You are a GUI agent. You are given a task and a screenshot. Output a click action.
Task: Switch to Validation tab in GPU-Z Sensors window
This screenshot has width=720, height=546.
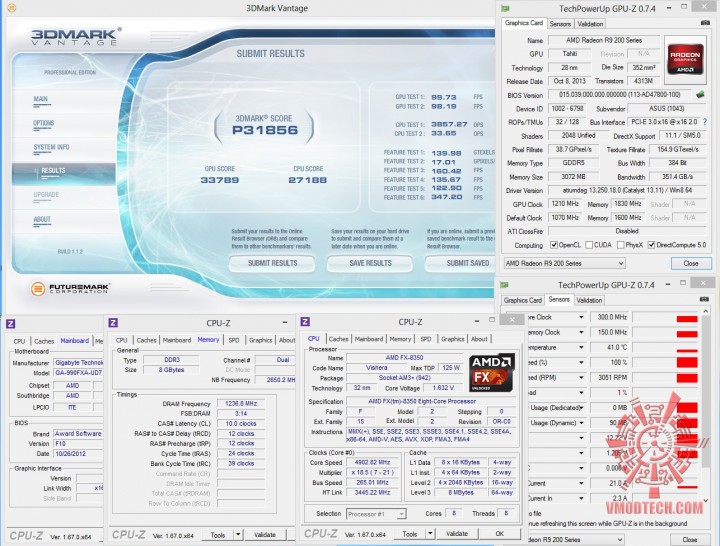pos(589,300)
